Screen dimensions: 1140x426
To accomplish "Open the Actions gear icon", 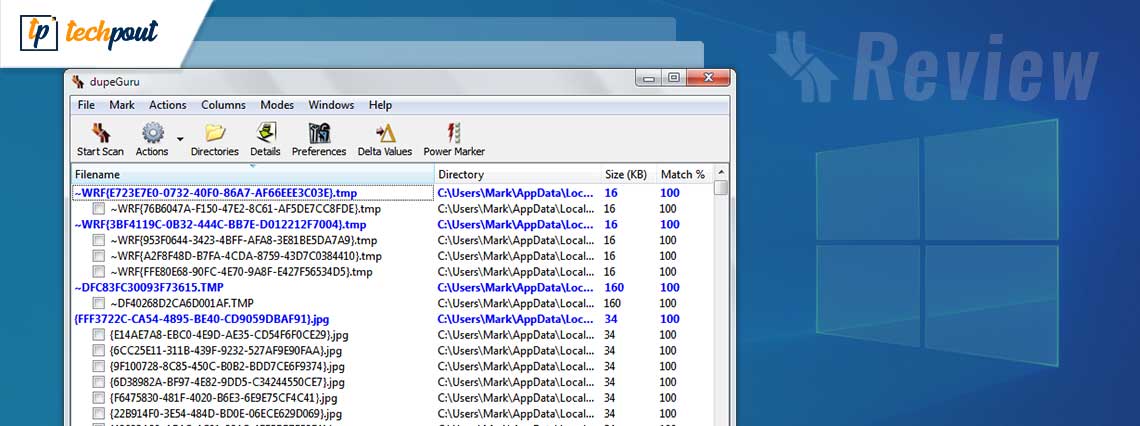I will [152, 133].
